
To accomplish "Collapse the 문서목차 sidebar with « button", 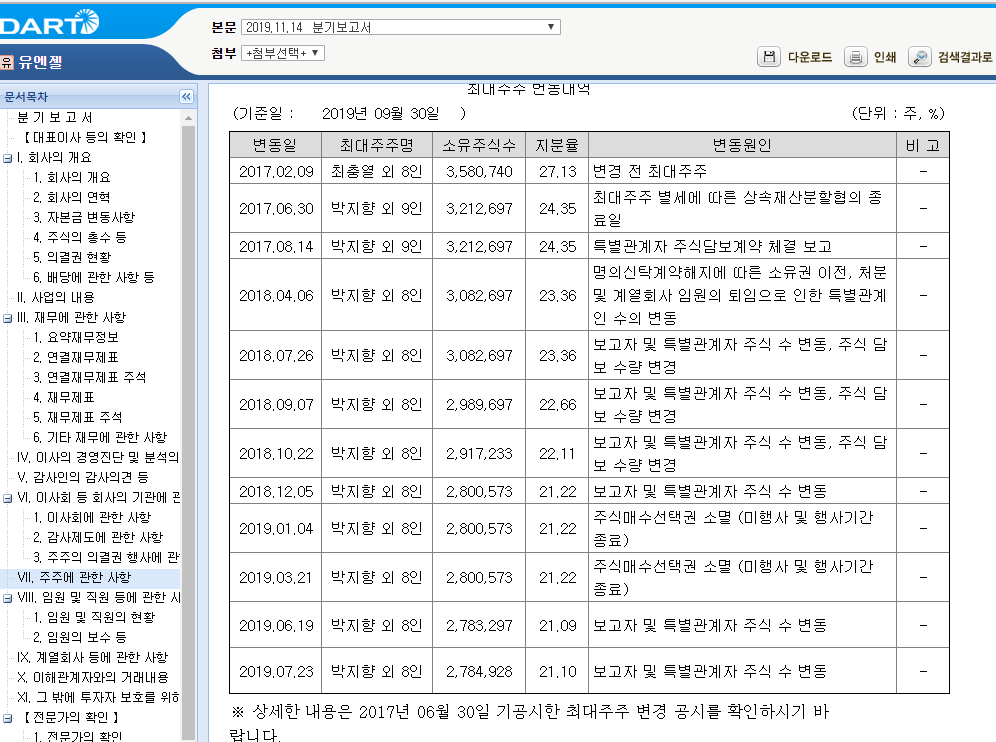I will (x=186, y=97).
